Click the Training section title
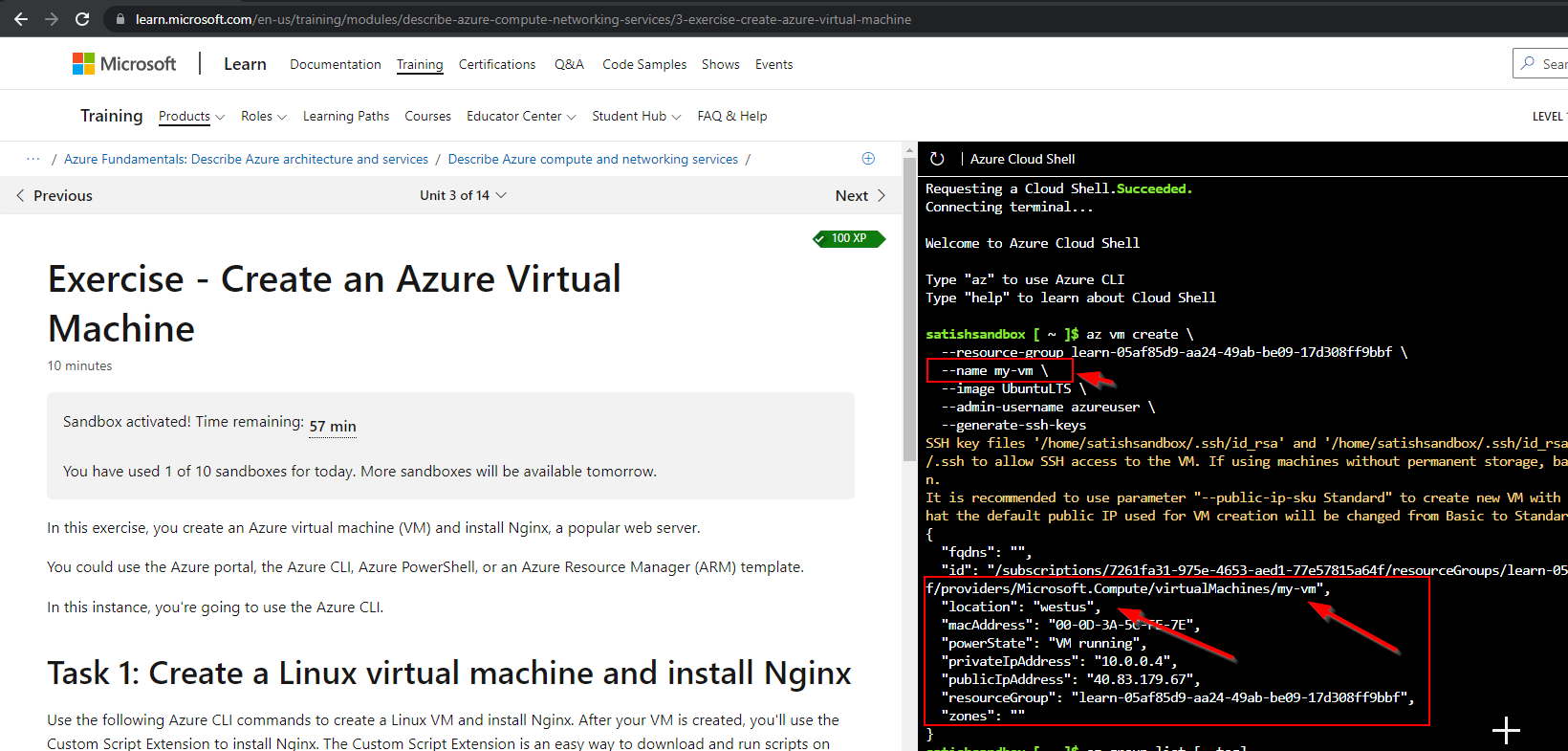1568x751 pixels. pos(111,116)
